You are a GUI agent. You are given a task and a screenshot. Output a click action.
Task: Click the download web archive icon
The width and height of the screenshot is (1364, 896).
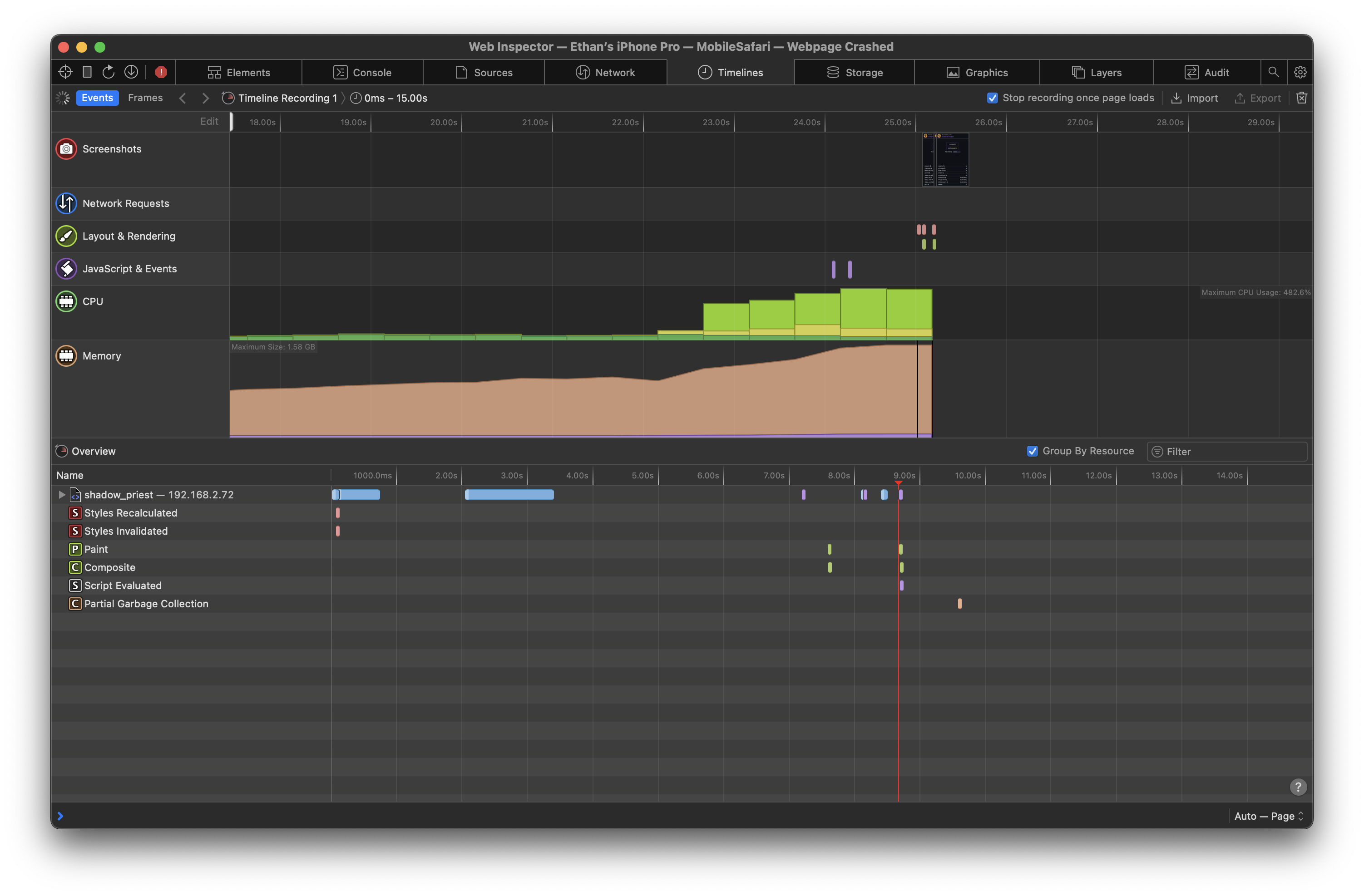131,72
